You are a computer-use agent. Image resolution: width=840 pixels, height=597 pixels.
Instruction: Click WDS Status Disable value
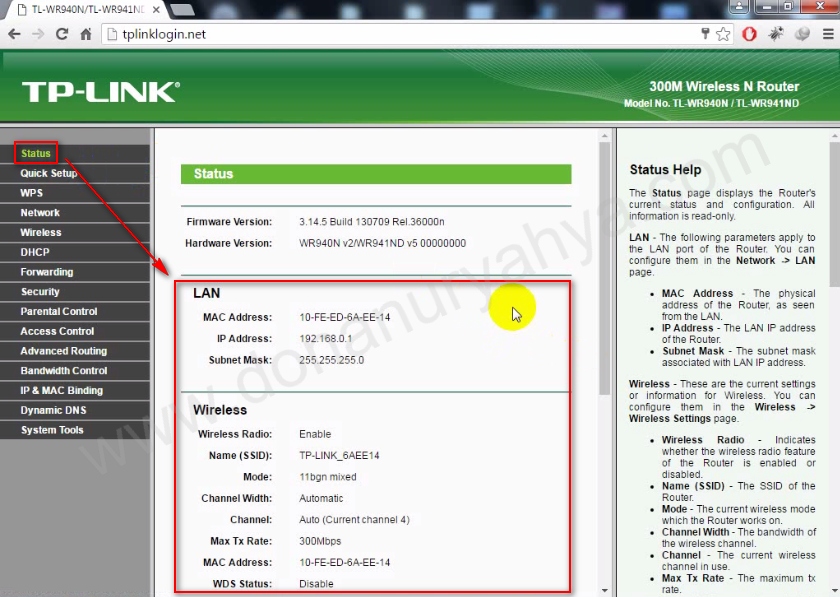pos(316,584)
